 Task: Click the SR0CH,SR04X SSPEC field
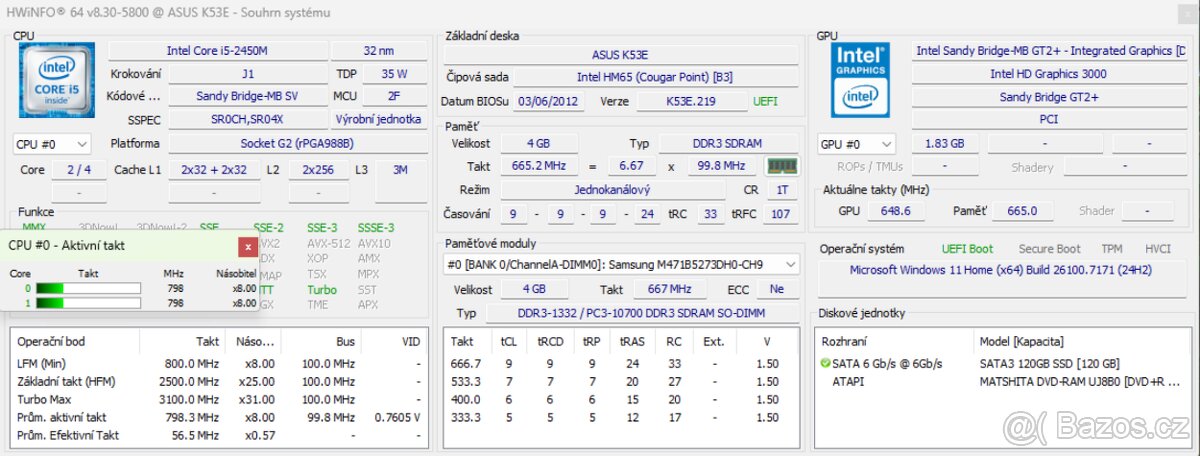(x=247, y=119)
